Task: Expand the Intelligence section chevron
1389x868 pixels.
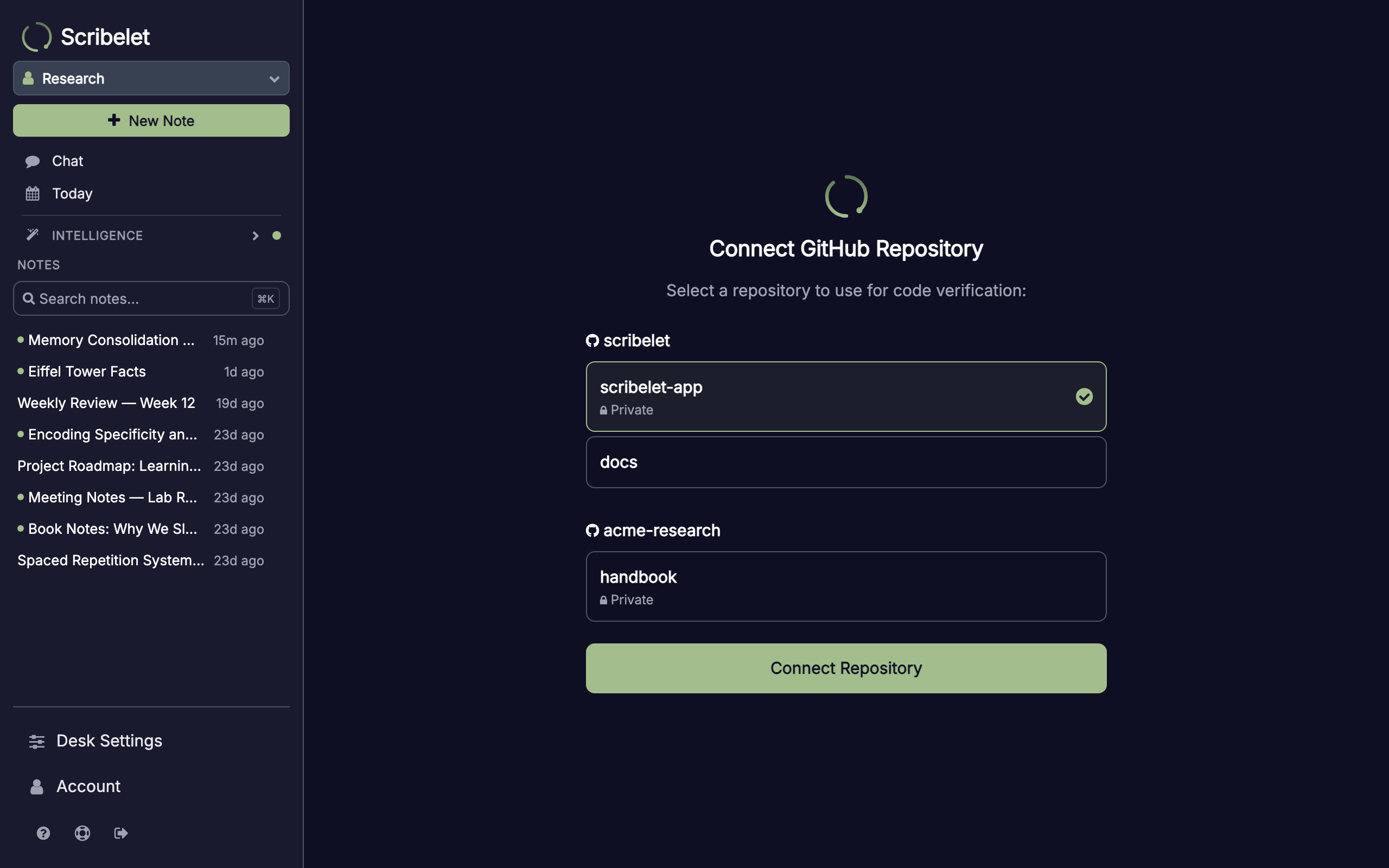Action: tap(256, 236)
